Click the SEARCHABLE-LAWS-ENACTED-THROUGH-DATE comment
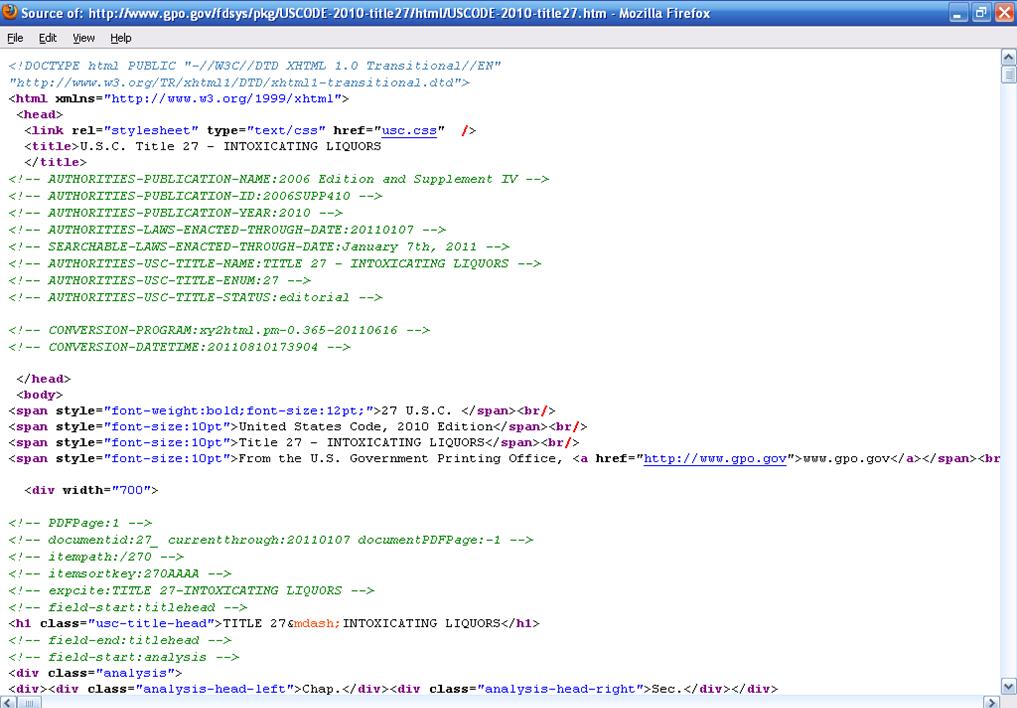Image resolution: width=1017 pixels, height=708 pixels. point(259,246)
